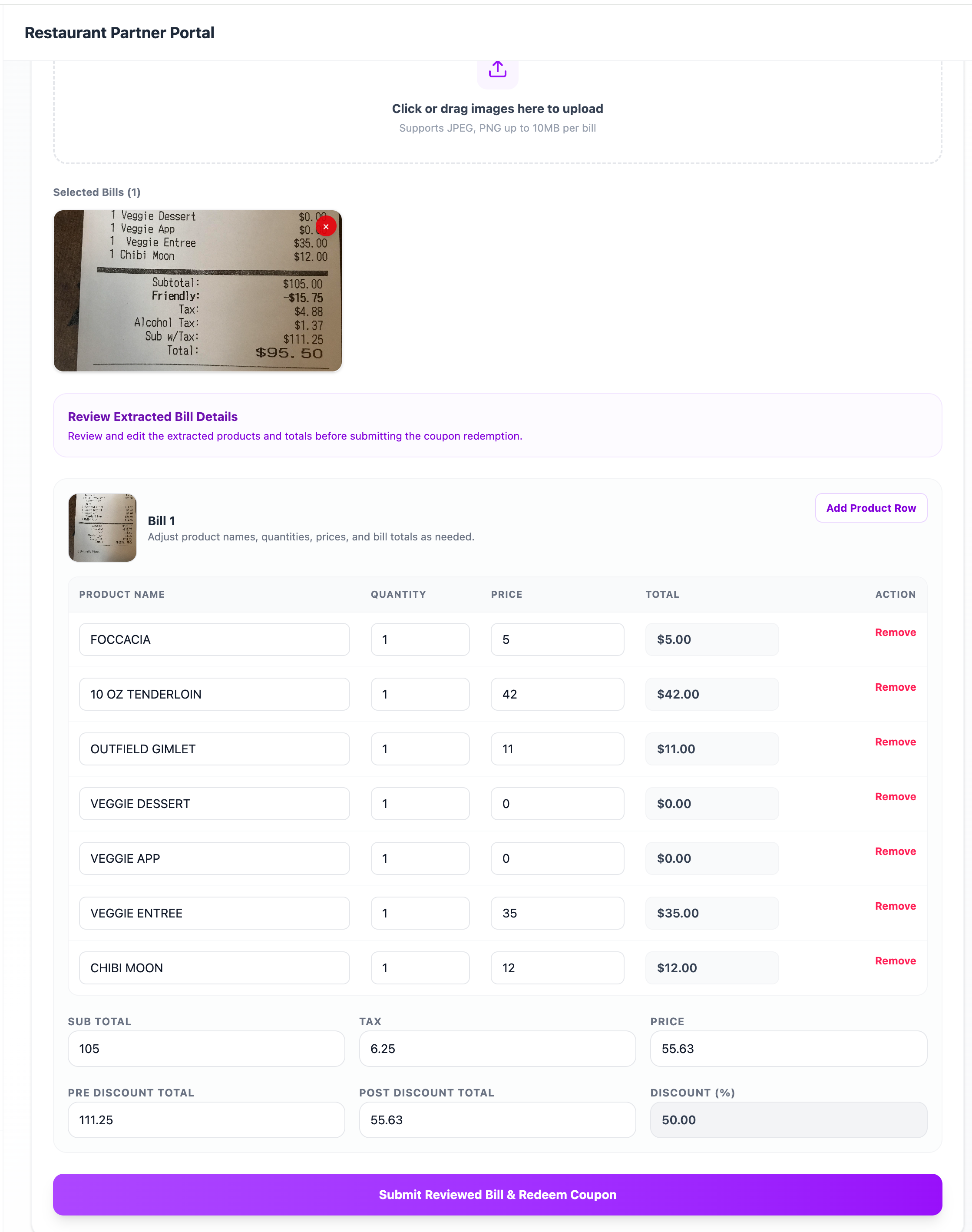972x1232 pixels.
Task: Edit the FOCCACIA product name field
Action: pos(214,639)
